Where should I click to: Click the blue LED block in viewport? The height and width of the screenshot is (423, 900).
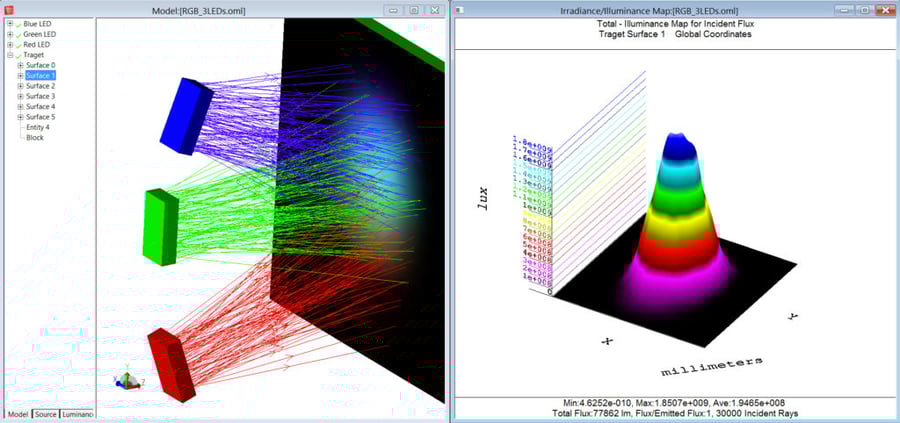[186, 114]
